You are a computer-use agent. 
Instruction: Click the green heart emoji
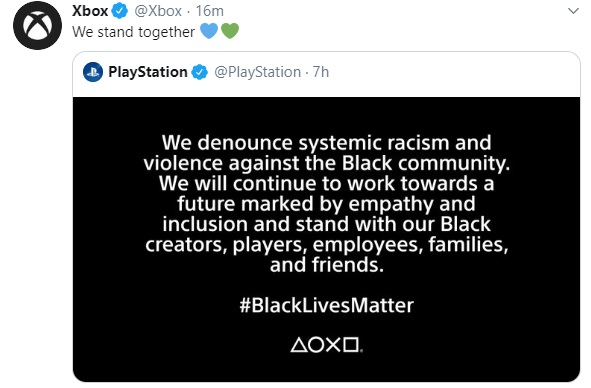[230, 31]
